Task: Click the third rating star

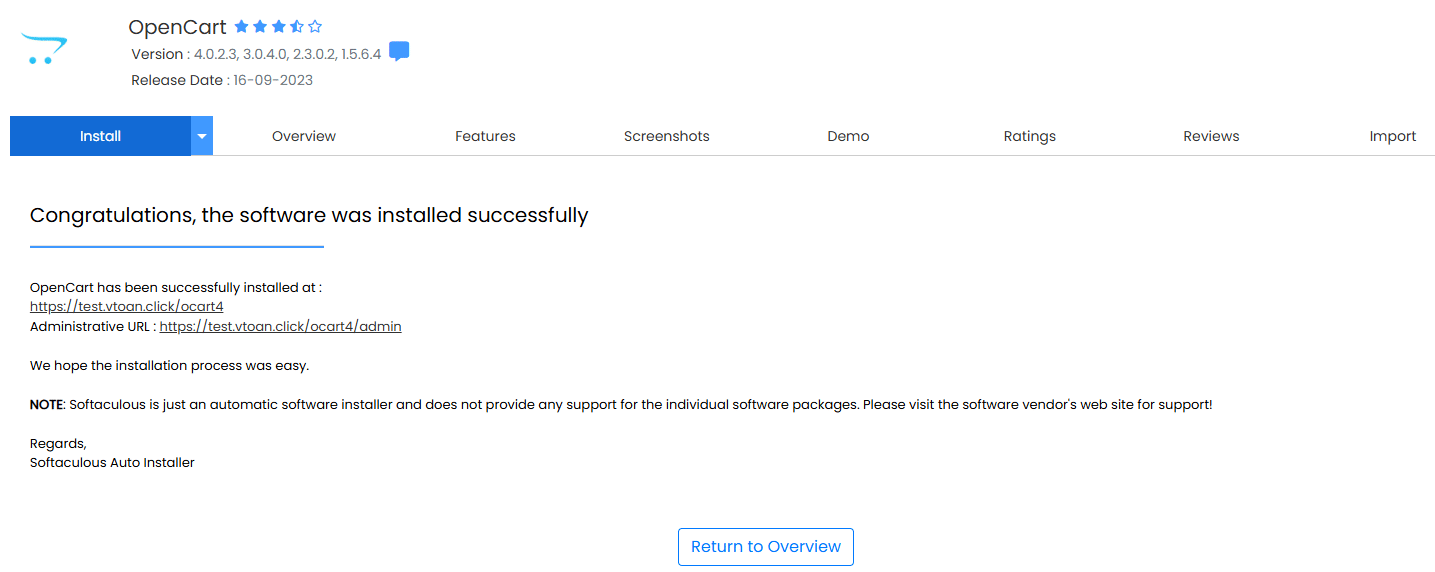Action: click(x=278, y=27)
